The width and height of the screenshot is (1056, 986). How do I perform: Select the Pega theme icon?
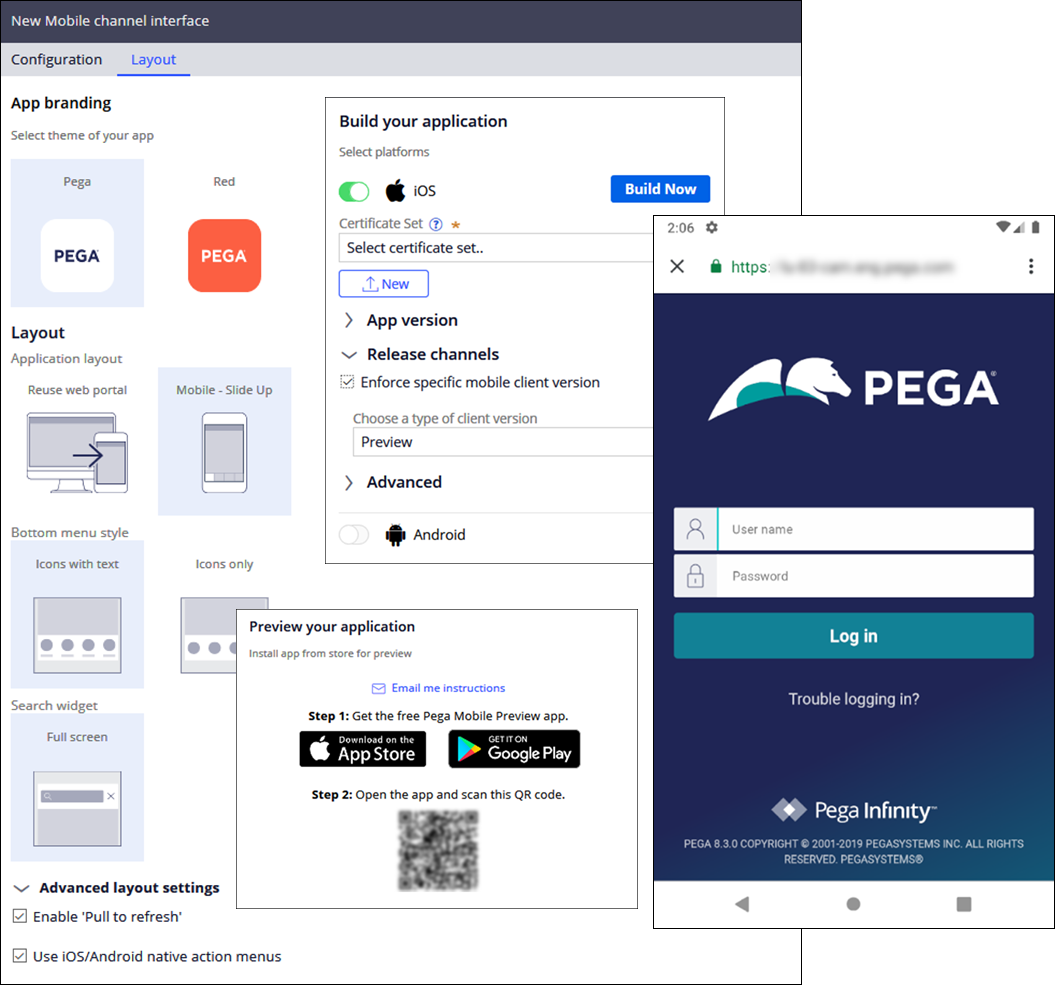[77, 255]
